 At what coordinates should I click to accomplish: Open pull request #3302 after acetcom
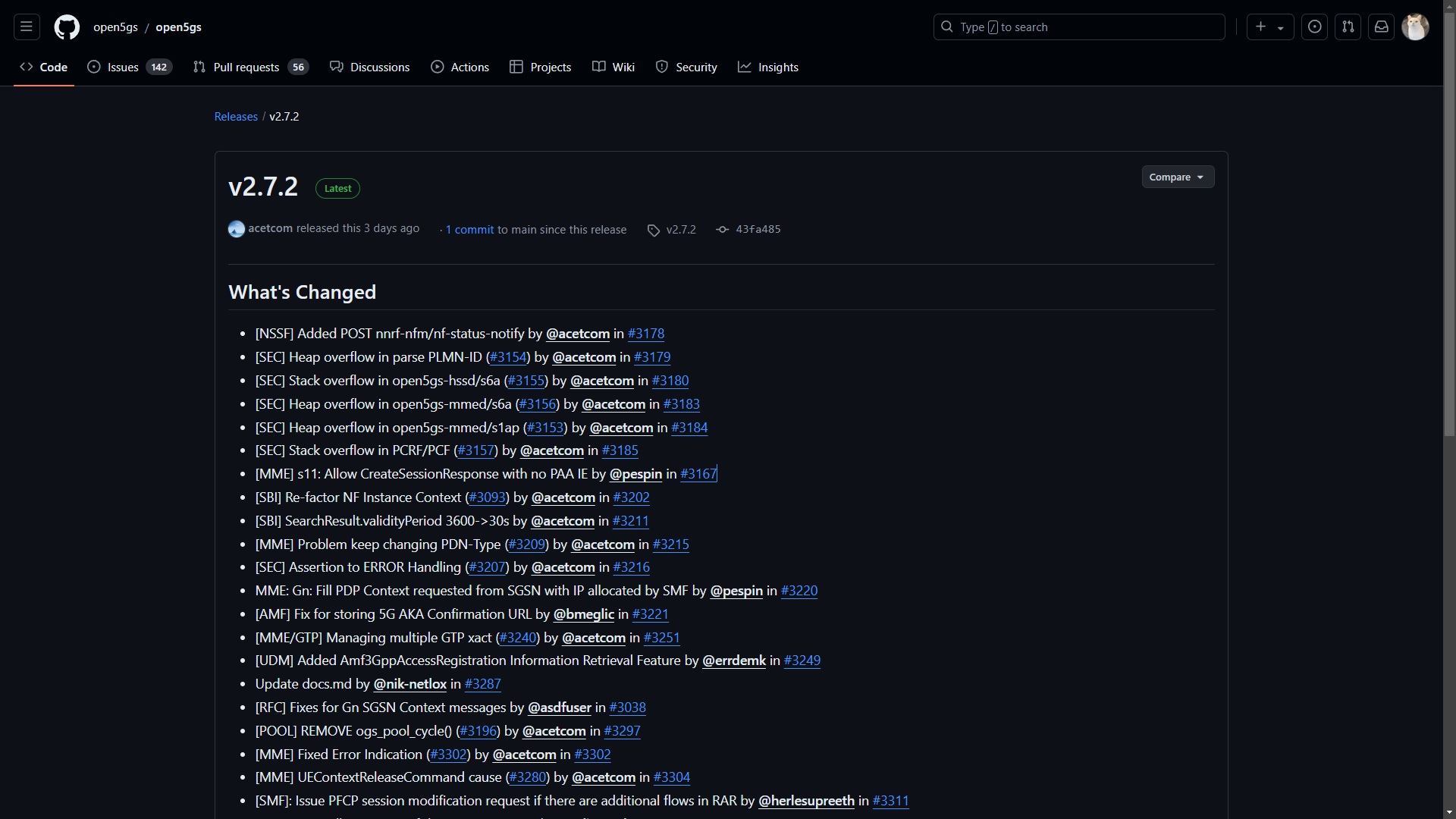[593, 755]
